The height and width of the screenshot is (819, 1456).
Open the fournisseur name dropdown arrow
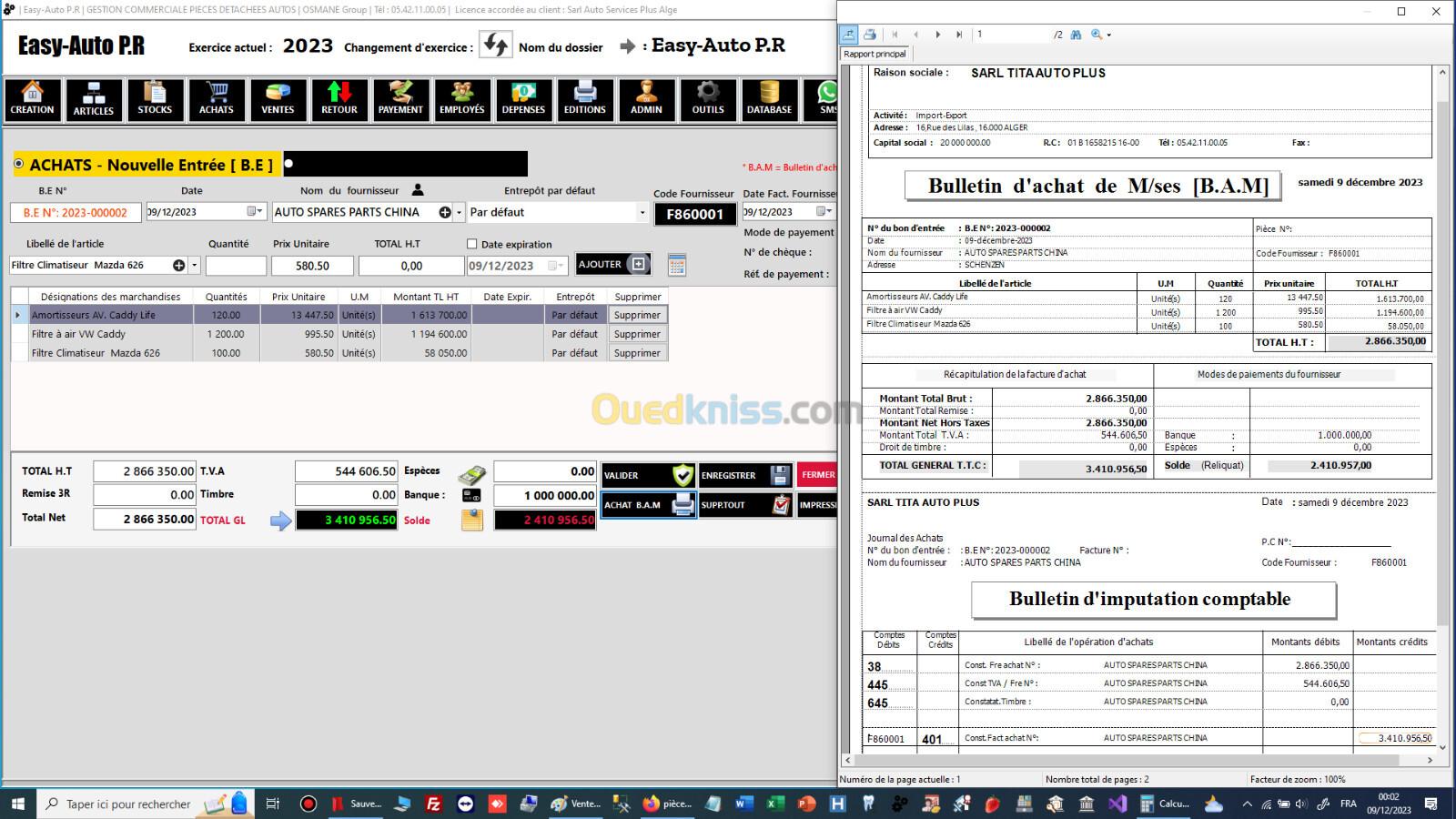click(x=460, y=212)
